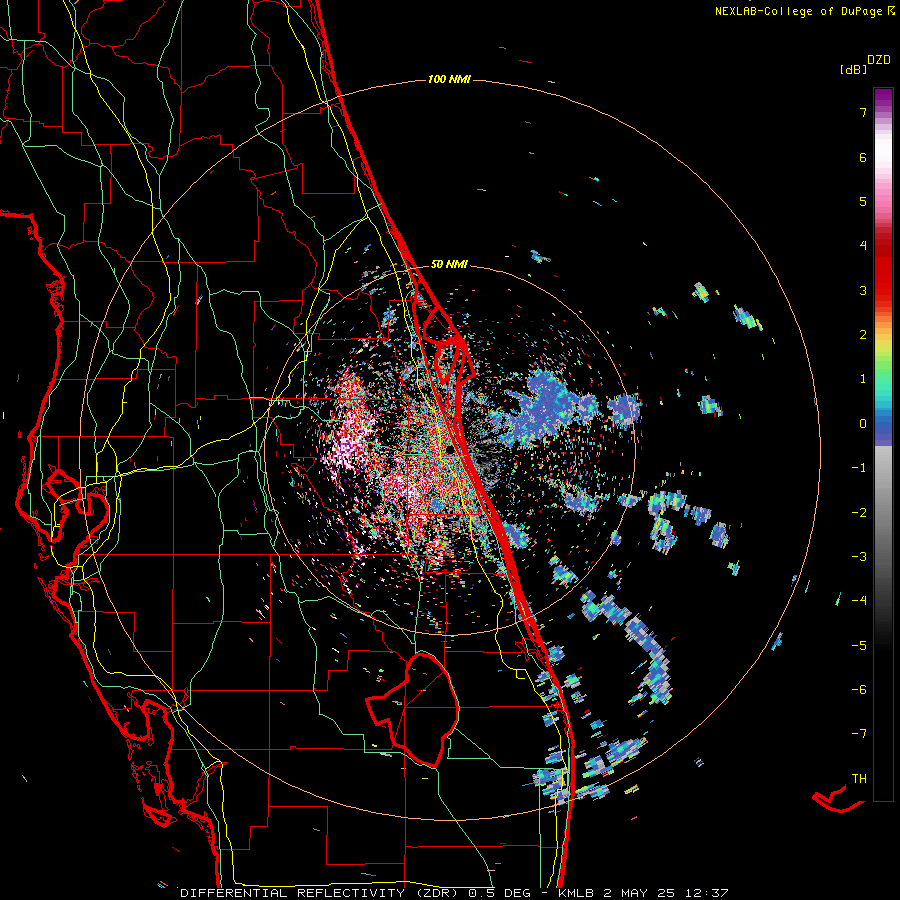
Task: Select the 6 value on color scale
Action: (863, 157)
